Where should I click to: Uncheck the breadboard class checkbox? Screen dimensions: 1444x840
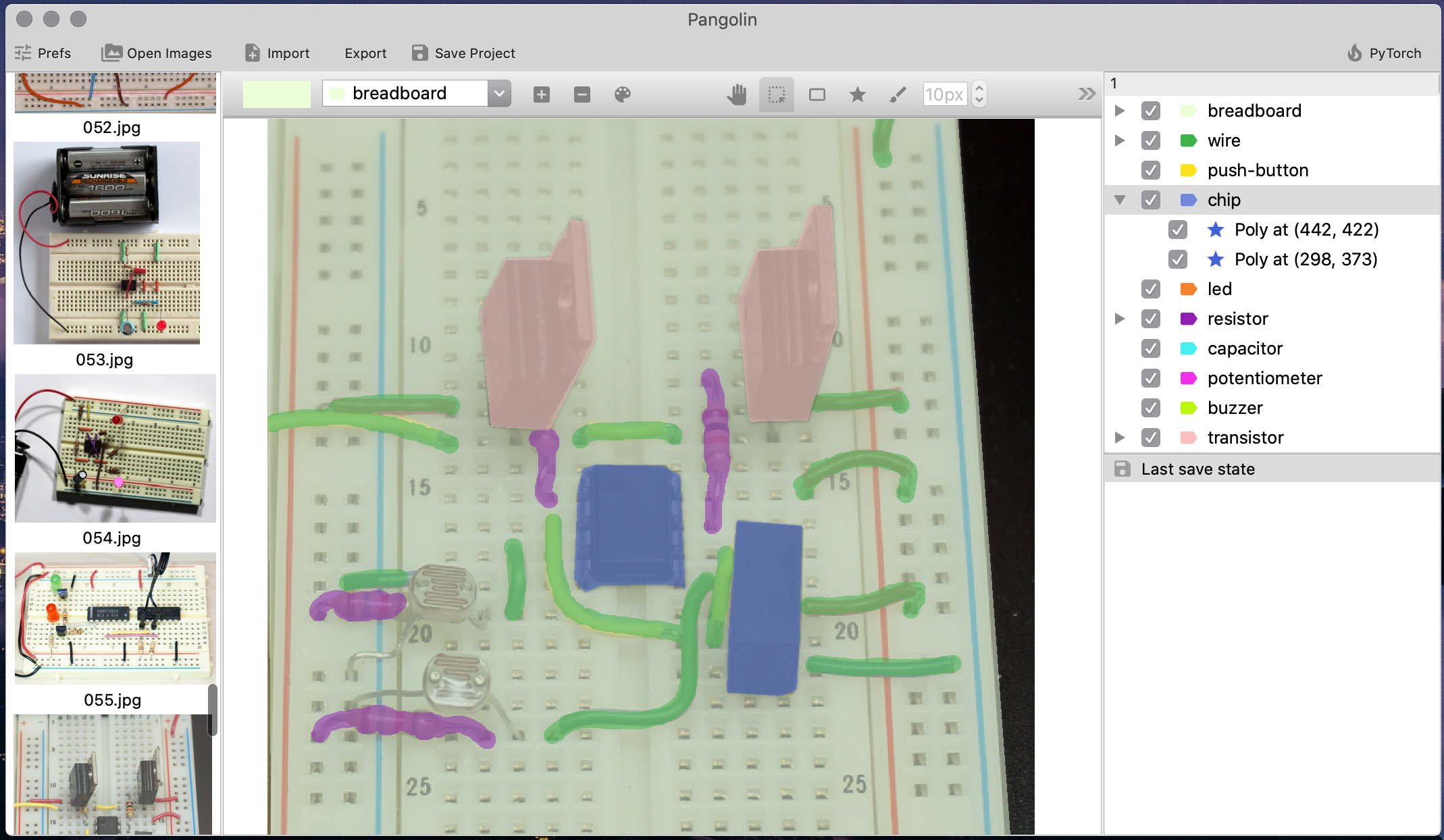[x=1151, y=111]
